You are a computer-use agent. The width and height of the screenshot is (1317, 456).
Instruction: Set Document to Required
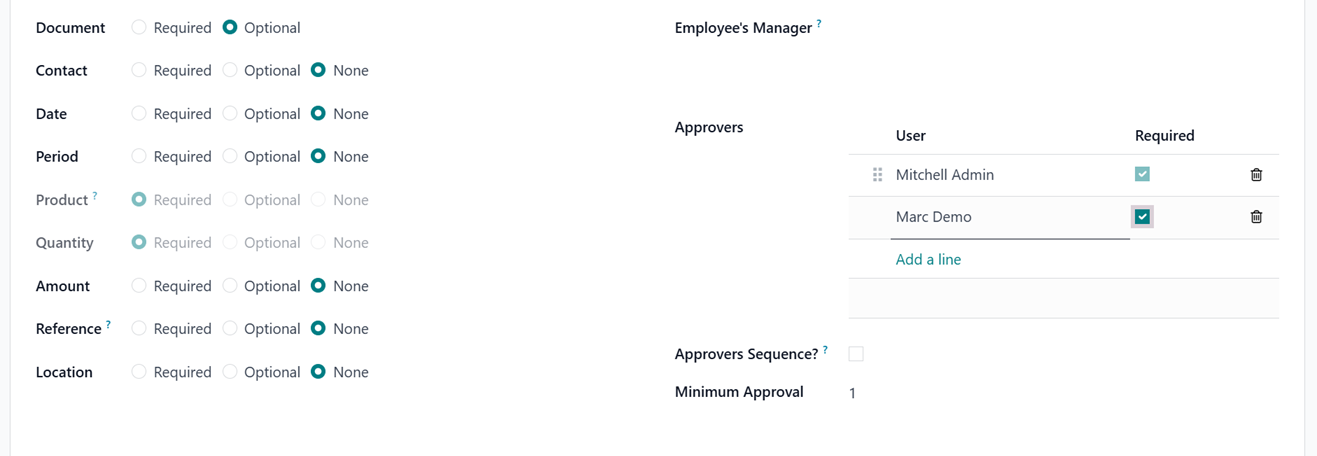[139, 28]
